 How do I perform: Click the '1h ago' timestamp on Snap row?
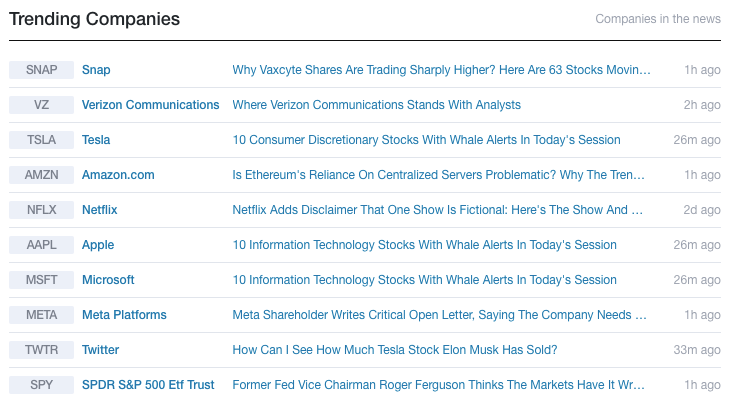tap(703, 70)
